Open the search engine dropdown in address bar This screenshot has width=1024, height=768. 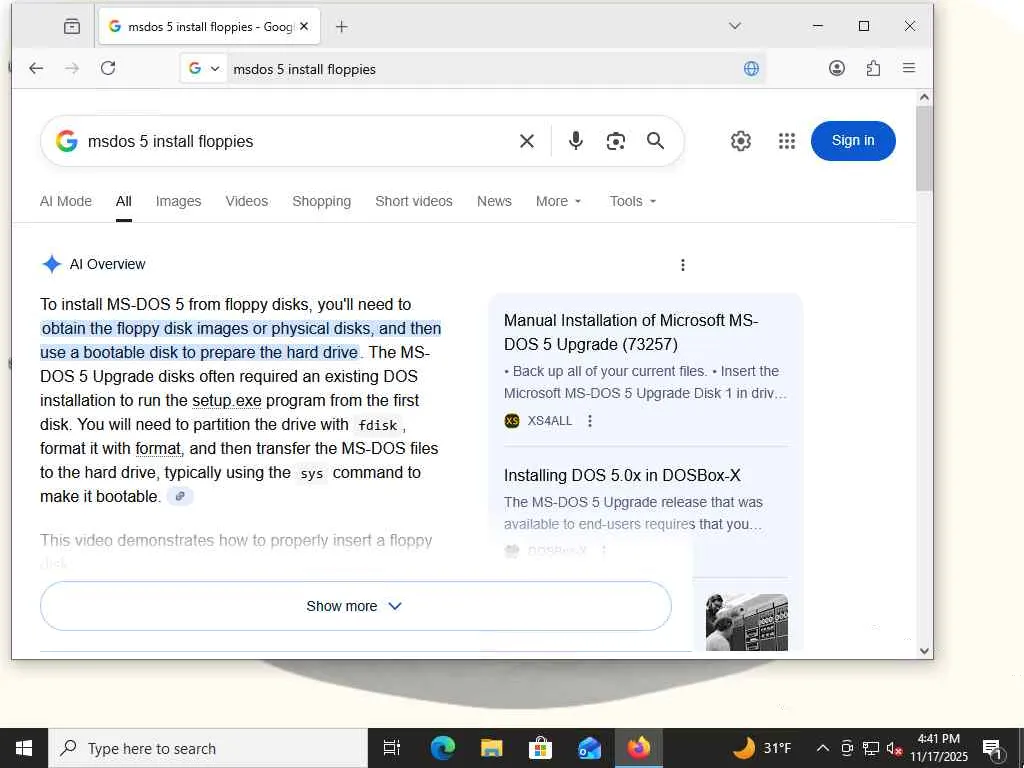coord(204,69)
